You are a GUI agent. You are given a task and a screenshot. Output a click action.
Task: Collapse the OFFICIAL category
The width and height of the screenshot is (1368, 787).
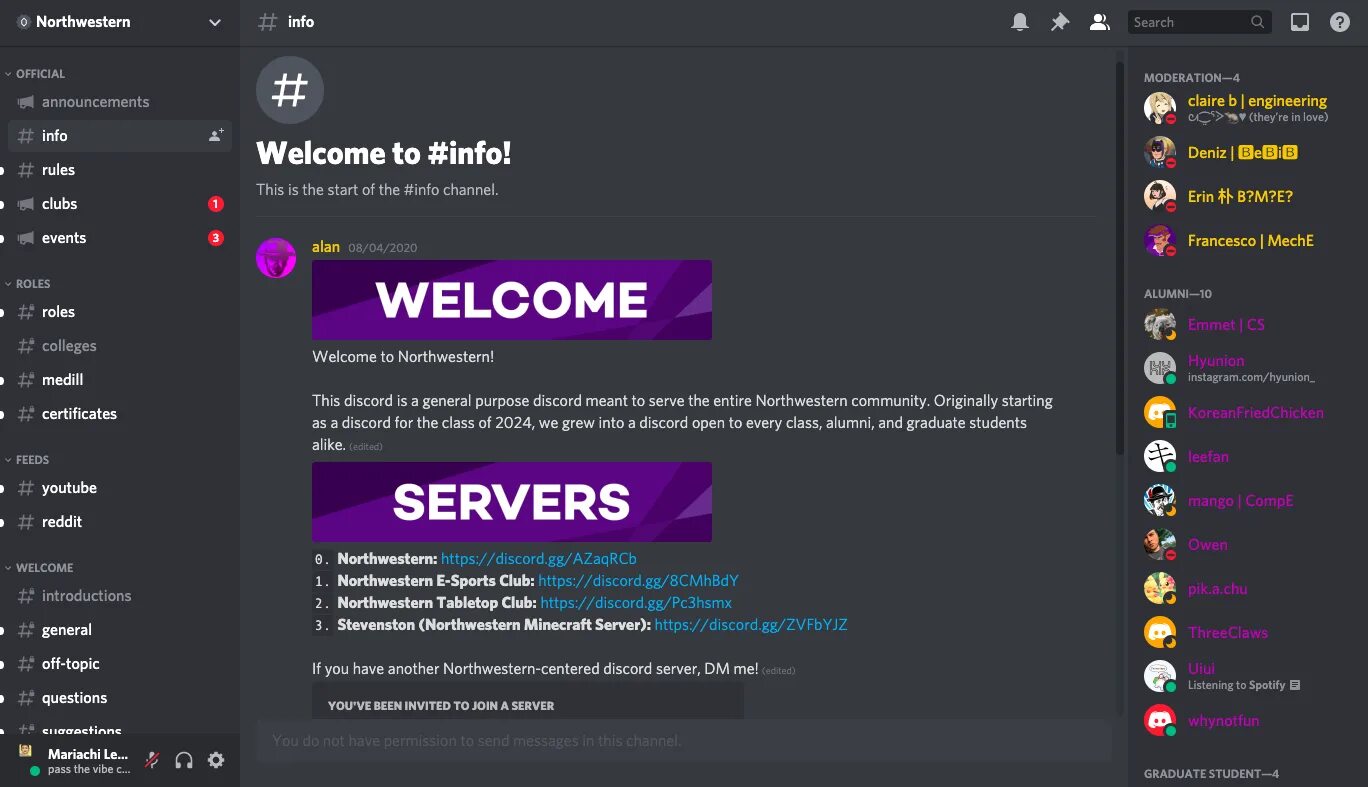(35, 74)
